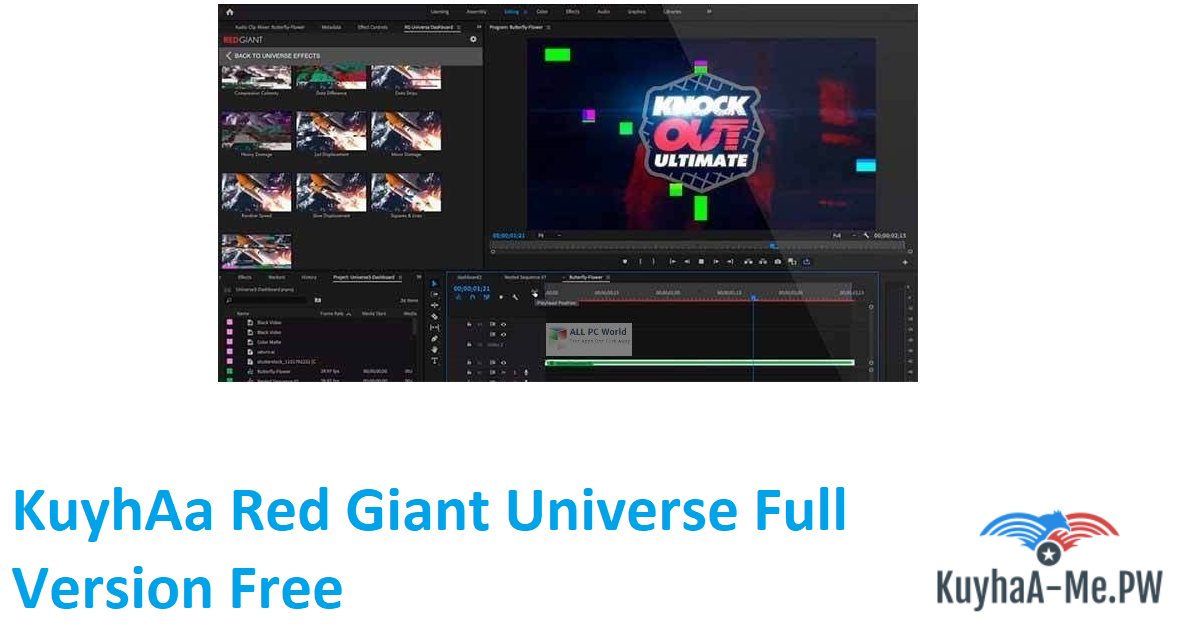Switch to Nested Sequence 07 timeline tab
Screen dimensions: 1200x628
coord(525,277)
